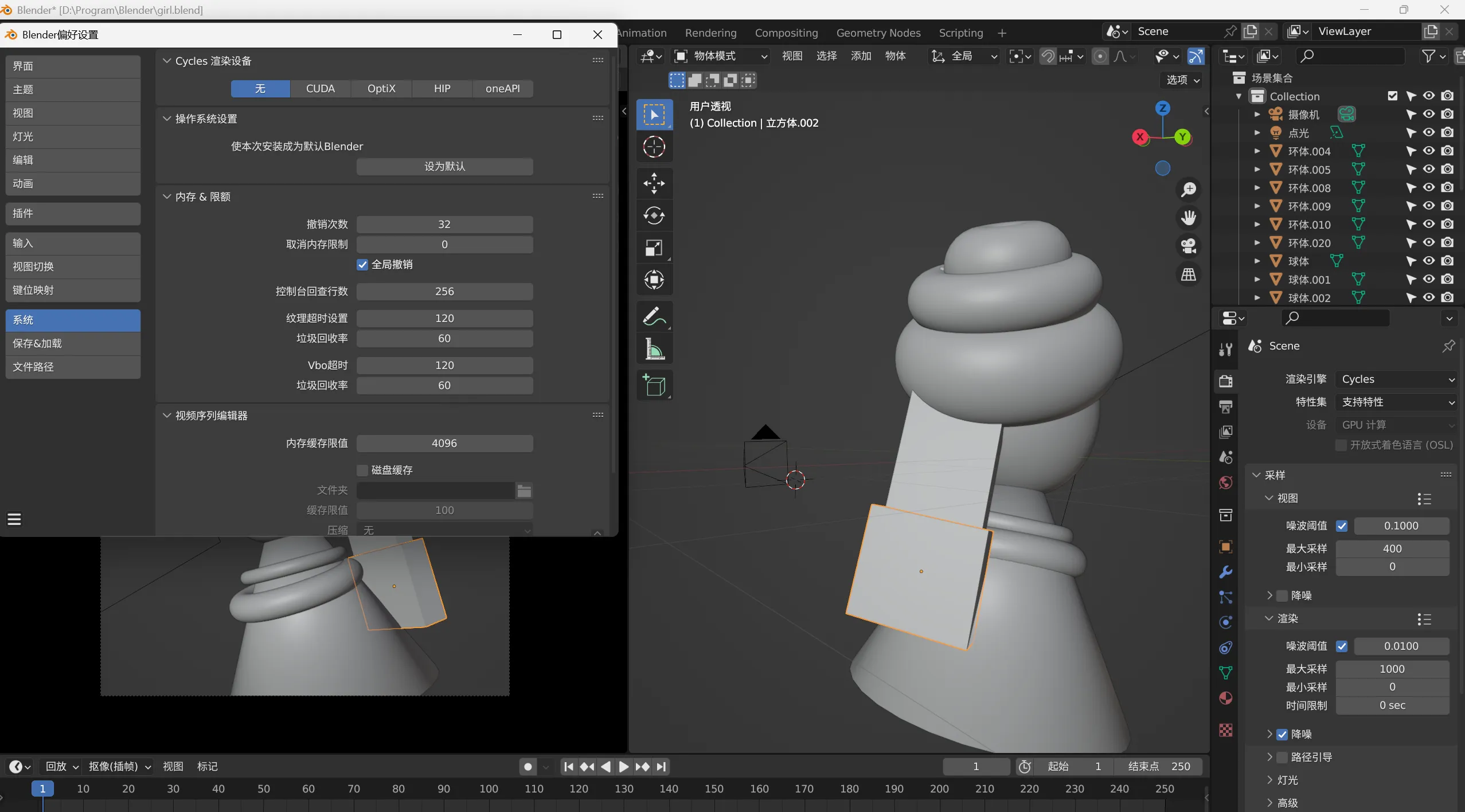Image resolution: width=1465 pixels, height=812 pixels.
Task: Select the Rotate tool icon
Action: (654, 215)
